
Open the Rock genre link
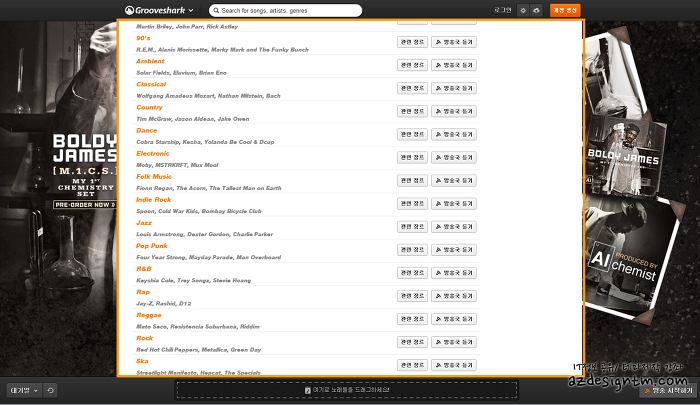[x=145, y=338]
